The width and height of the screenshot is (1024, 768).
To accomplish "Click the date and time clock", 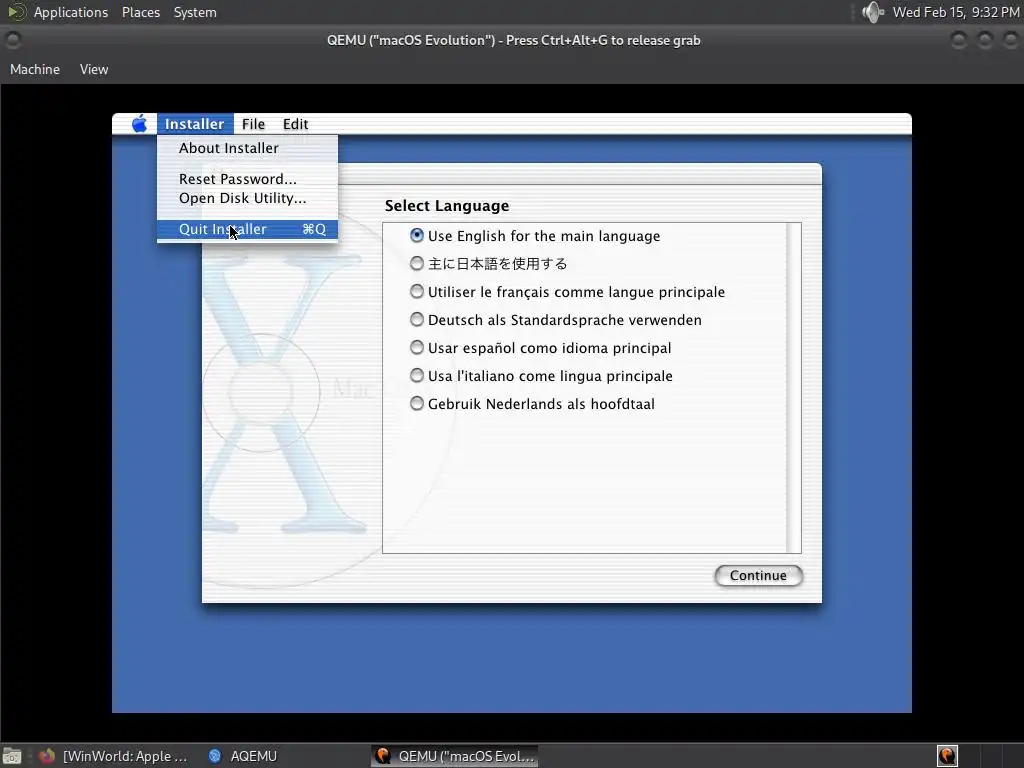I will pyautogui.click(x=955, y=12).
